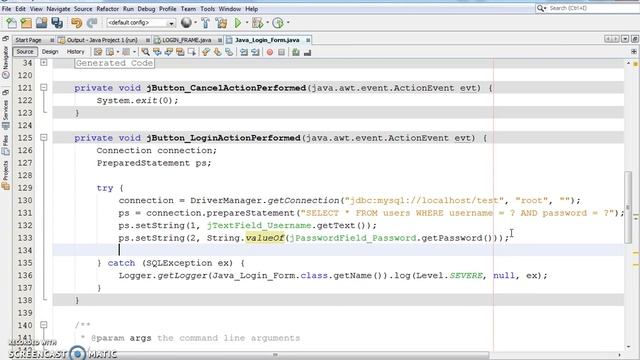
Task: Open the Run Project dropdown arrow
Action: [247, 23]
